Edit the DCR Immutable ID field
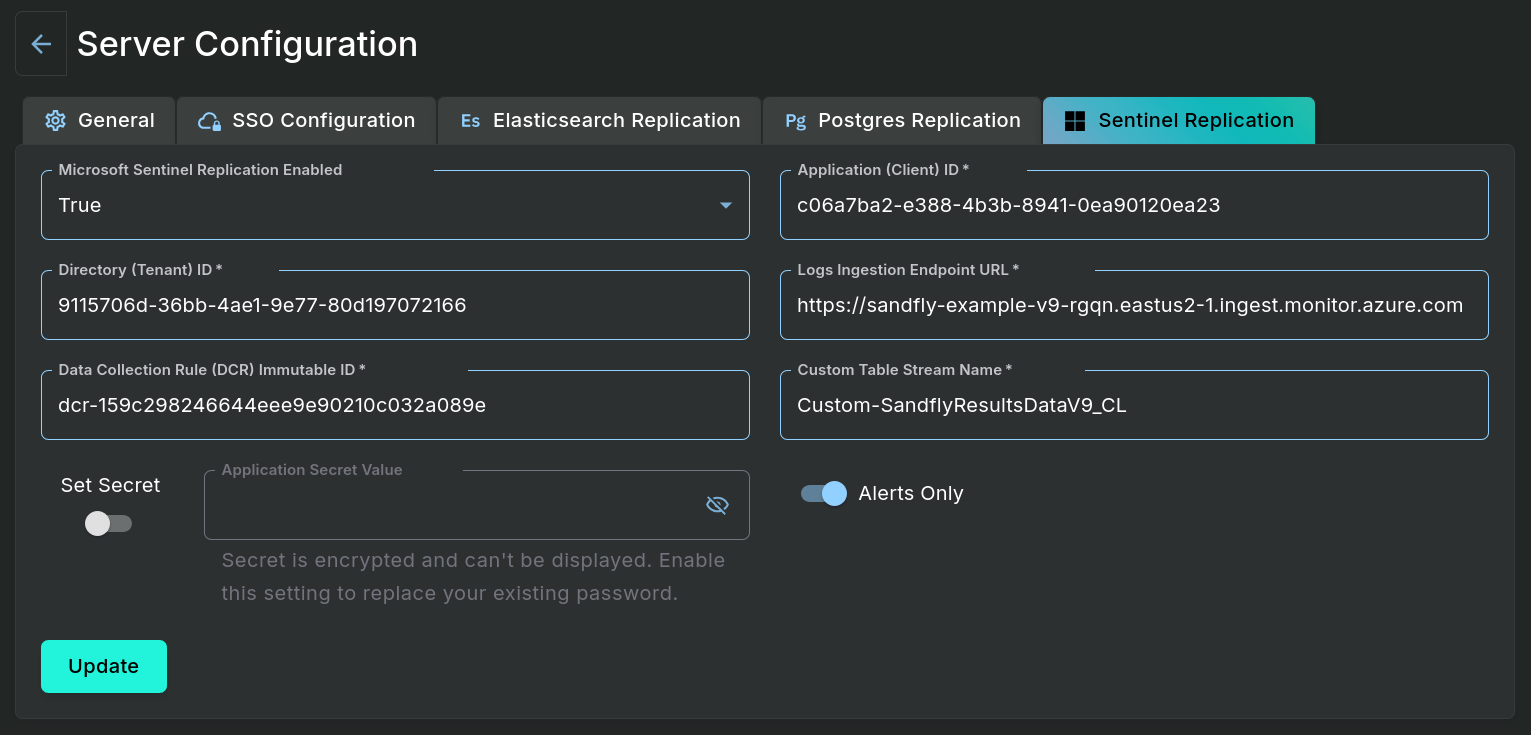The width and height of the screenshot is (1531, 735). (x=395, y=405)
